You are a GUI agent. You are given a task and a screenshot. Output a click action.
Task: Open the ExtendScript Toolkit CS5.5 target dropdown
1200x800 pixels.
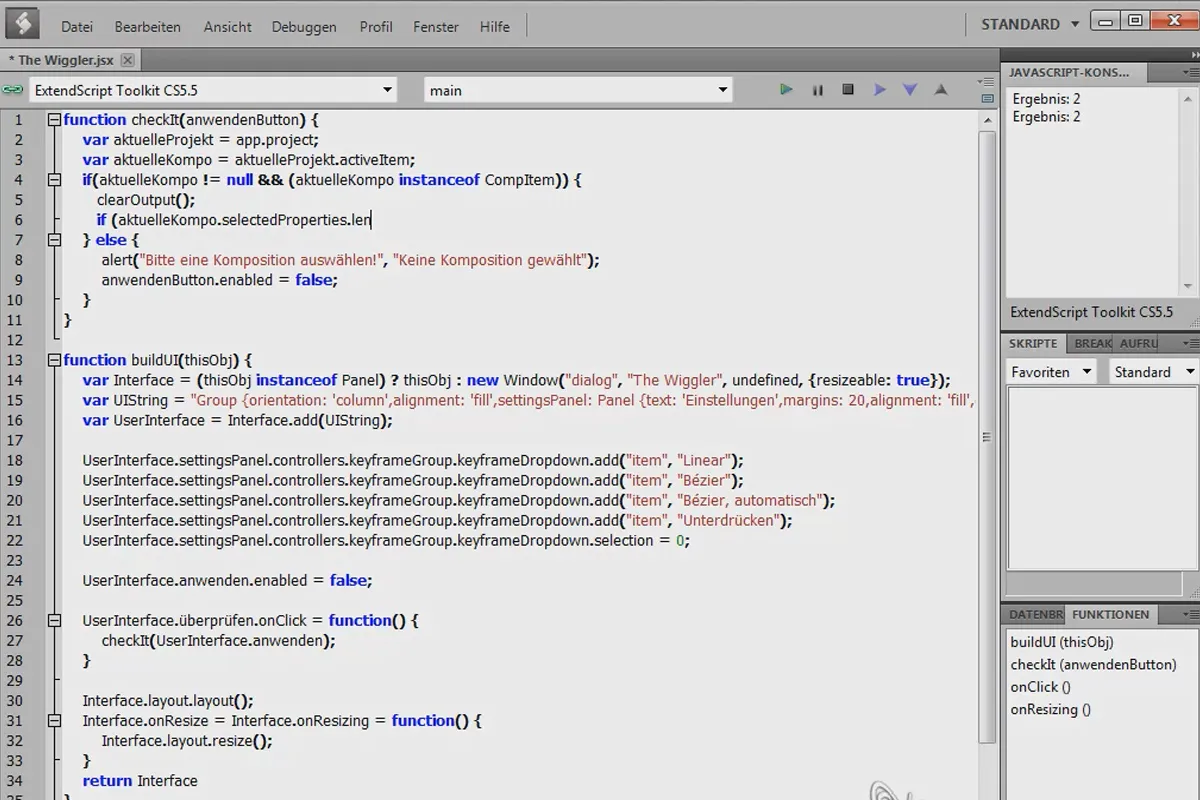[212, 90]
